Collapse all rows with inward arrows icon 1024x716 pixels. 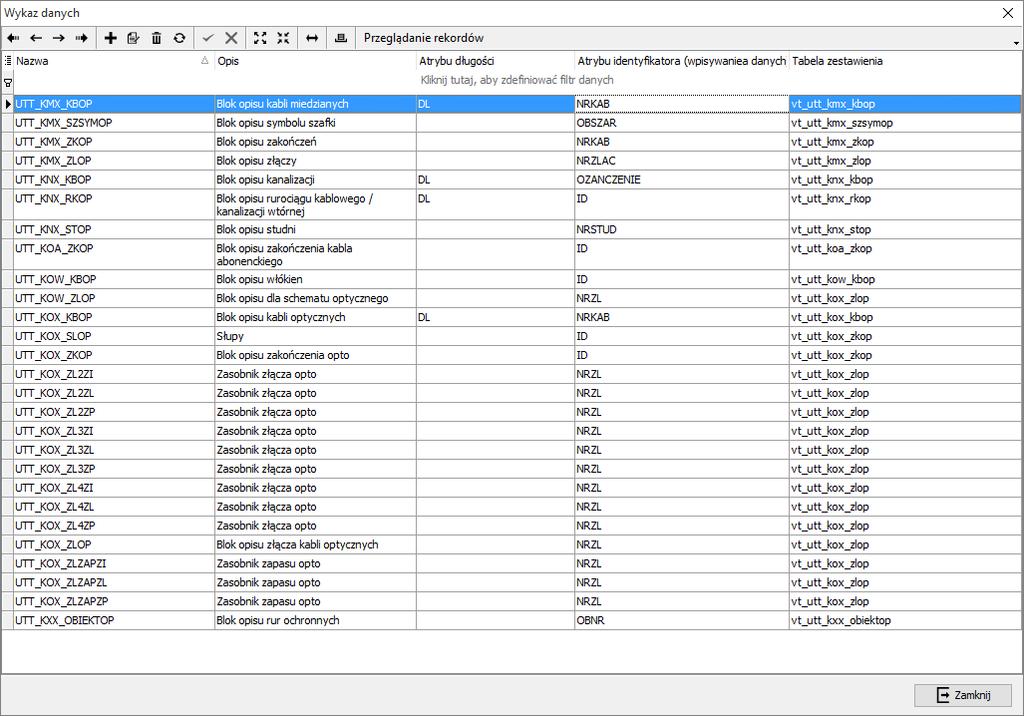(x=283, y=38)
